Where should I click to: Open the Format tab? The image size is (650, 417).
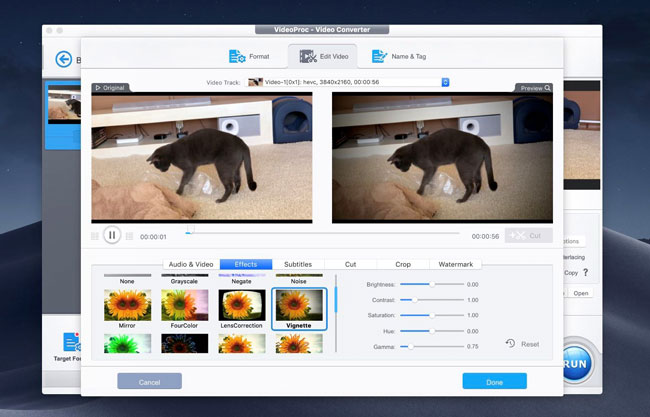(249, 56)
